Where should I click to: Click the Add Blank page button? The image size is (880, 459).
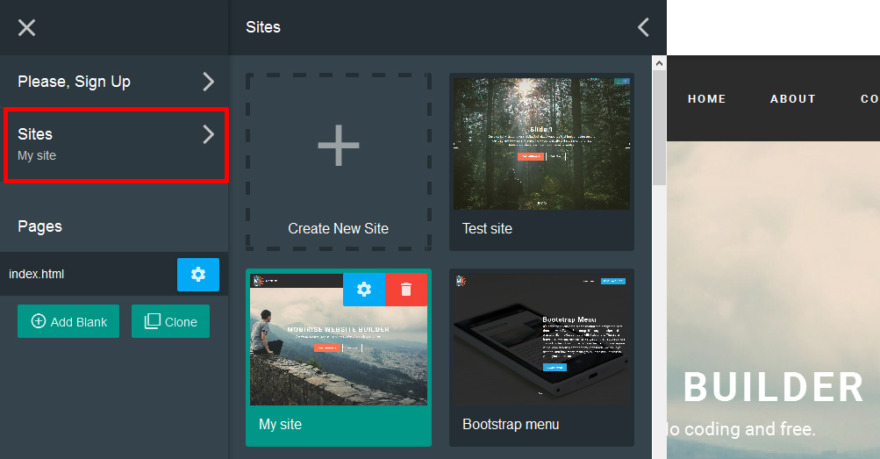point(69,321)
